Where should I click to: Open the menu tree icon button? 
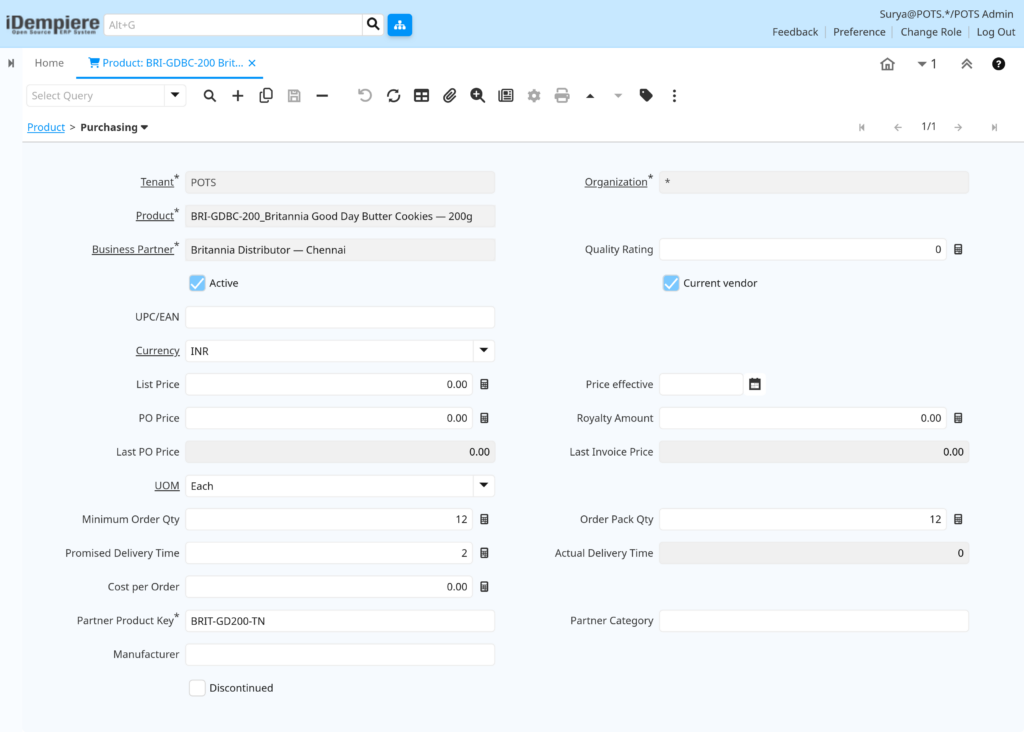(x=400, y=25)
